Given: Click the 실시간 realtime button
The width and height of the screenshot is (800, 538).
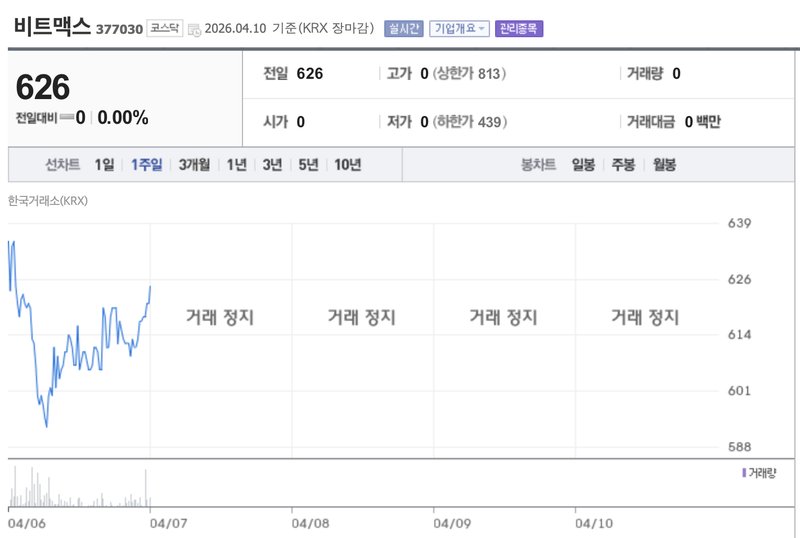Looking at the screenshot, I should click(404, 29).
